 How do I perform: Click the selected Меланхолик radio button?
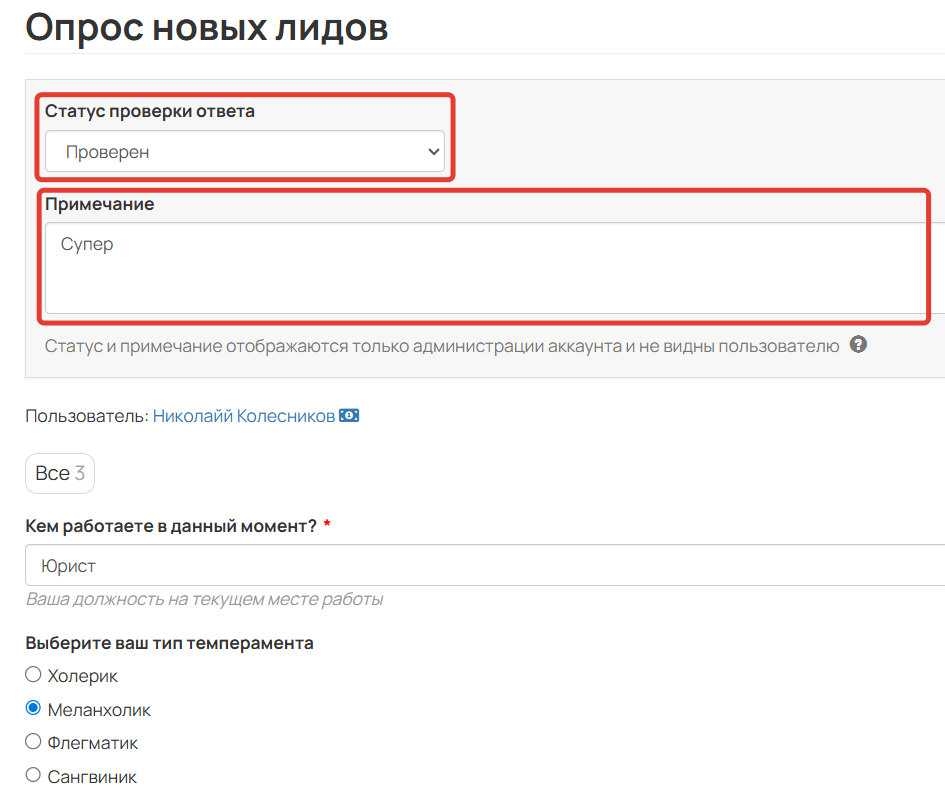click(33, 708)
